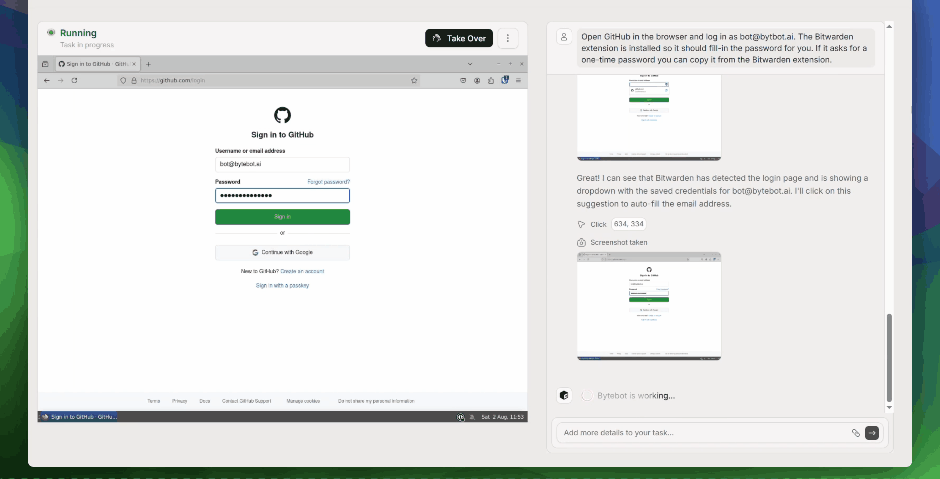Click the chat scrollbar up arrow
This screenshot has height=479, width=940.
click(889, 26)
